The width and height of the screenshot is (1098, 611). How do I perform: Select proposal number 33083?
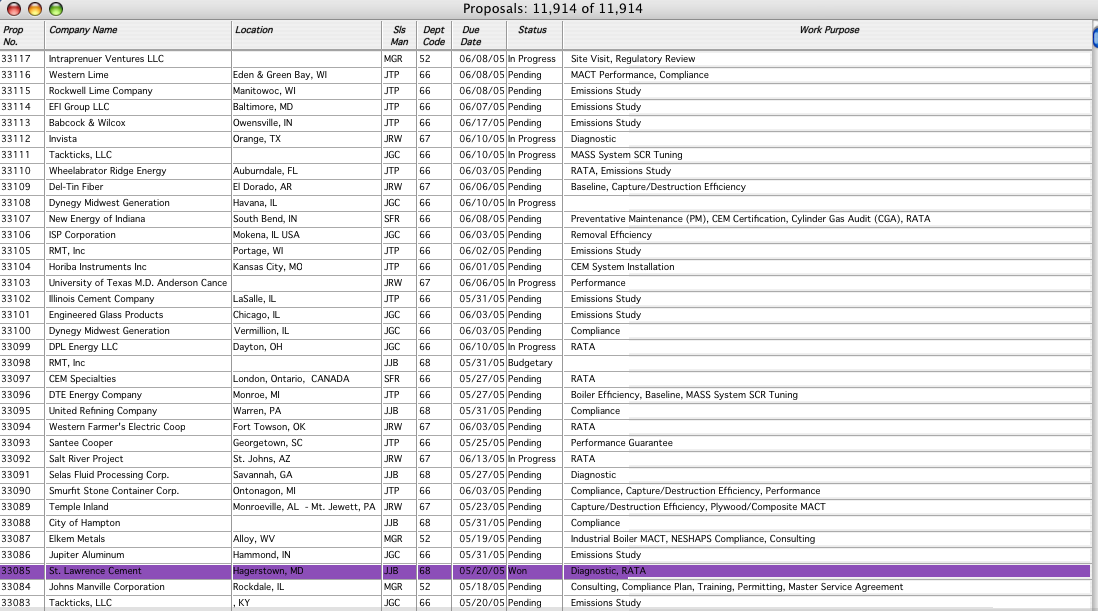pos(16,603)
